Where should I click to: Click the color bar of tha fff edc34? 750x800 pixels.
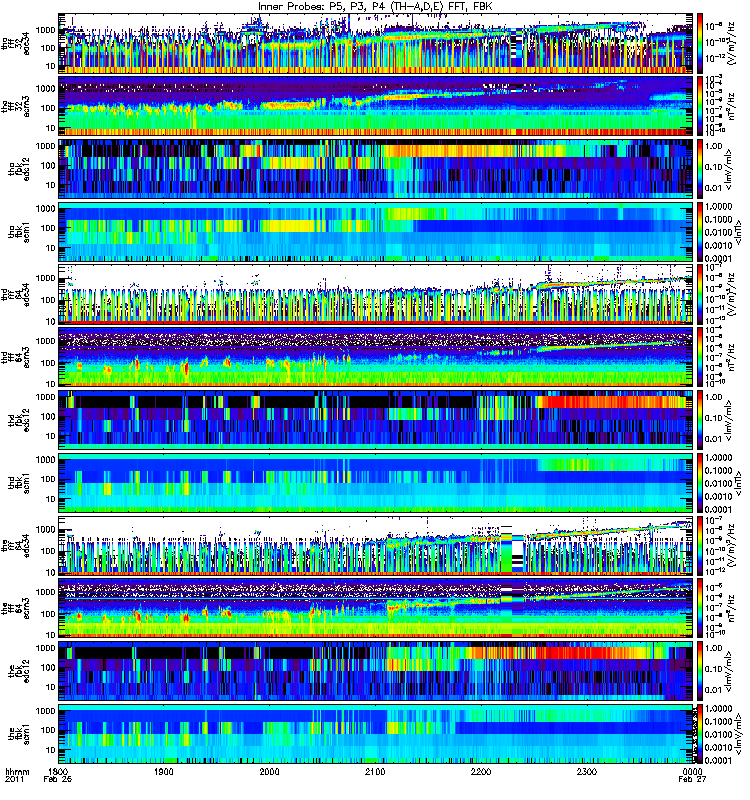[x=699, y=43]
